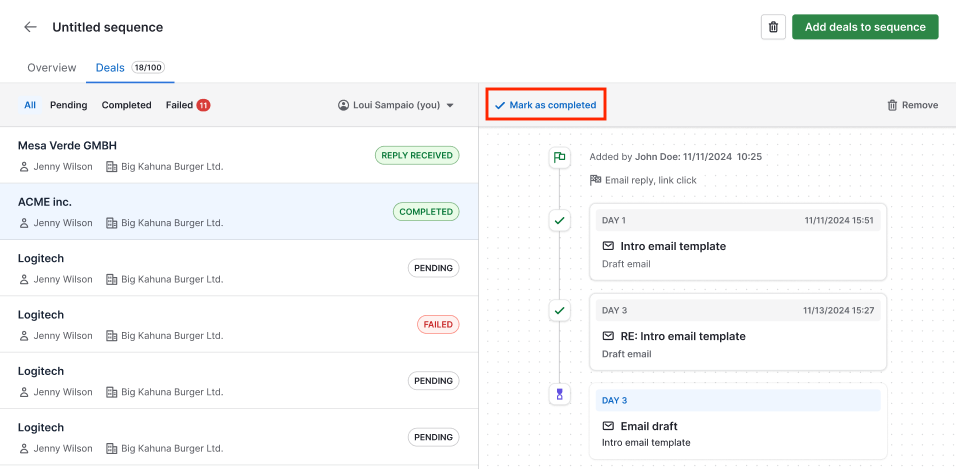This screenshot has height=469, width=956.
Task: Remove the deal from sequence
Action: [x=912, y=105]
